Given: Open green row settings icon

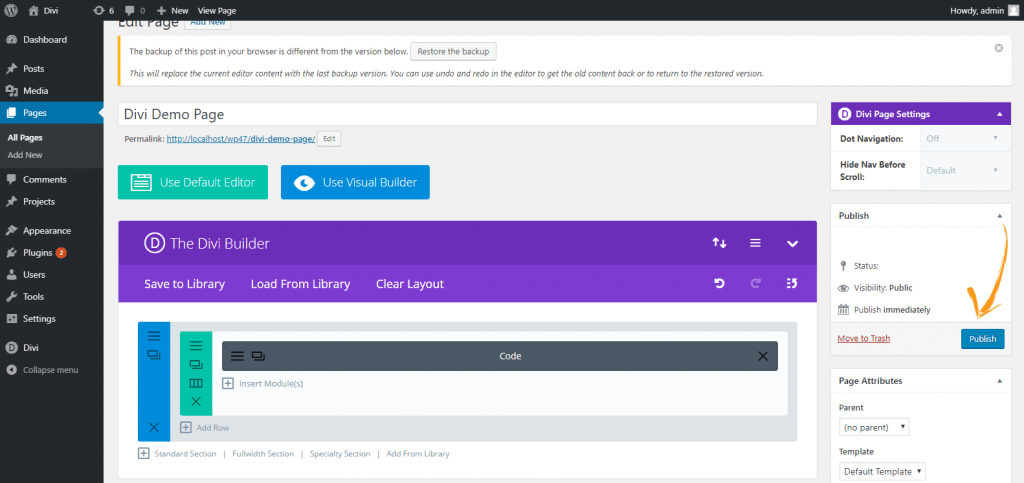Looking at the screenshot, I should pyautogui.click(x=196, y=346).
